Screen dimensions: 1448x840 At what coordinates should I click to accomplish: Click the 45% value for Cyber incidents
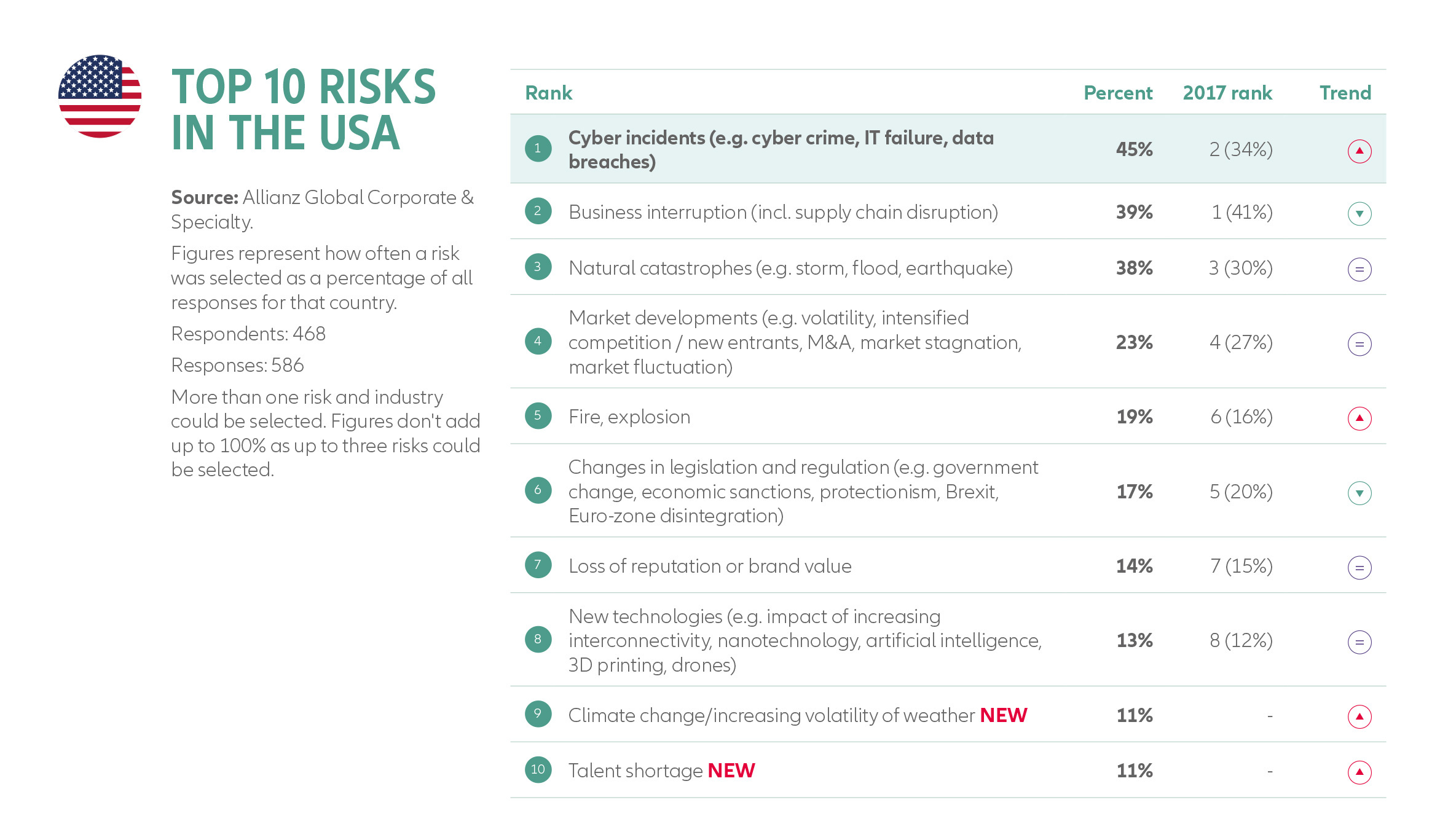pos(1134,149)
